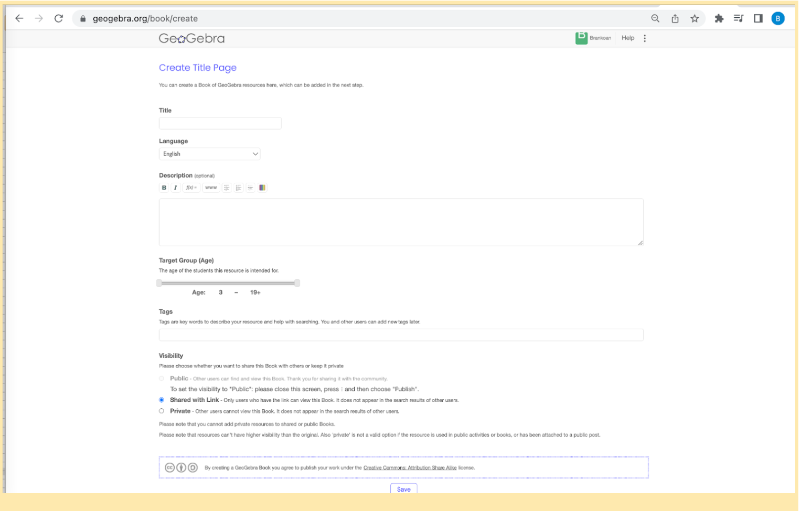Viewport: 800px width, 511px height.
Task: Go back using the browser back arrow
Action: 19,18
